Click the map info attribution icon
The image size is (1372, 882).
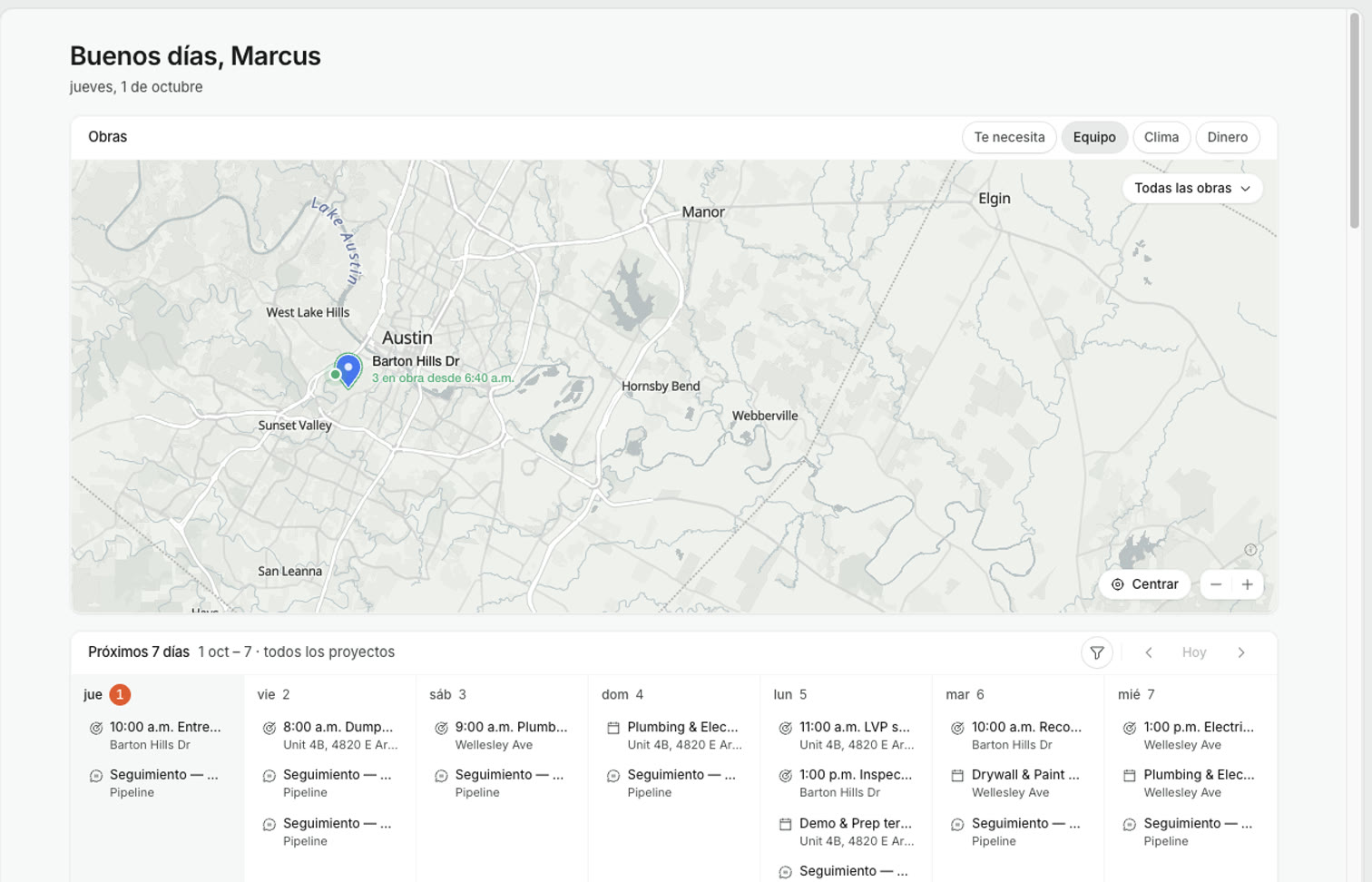click(1250, 550)
